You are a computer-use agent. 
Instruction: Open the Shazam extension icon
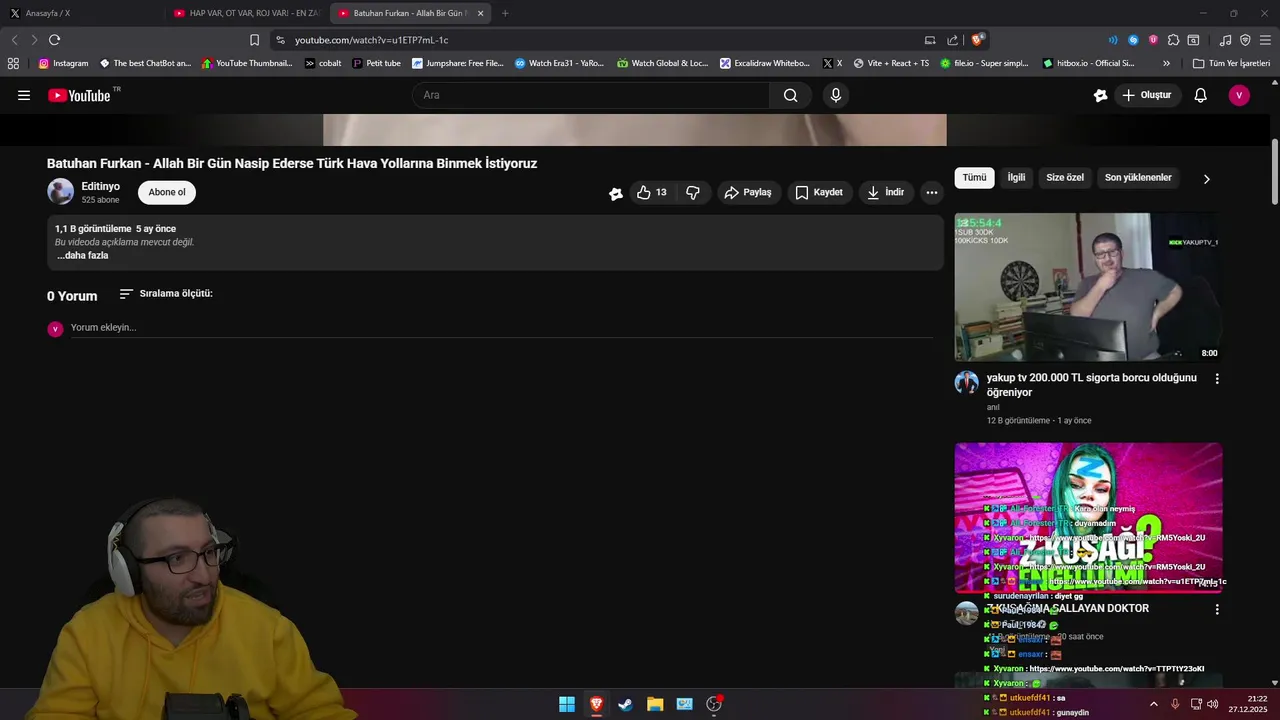1133,40
